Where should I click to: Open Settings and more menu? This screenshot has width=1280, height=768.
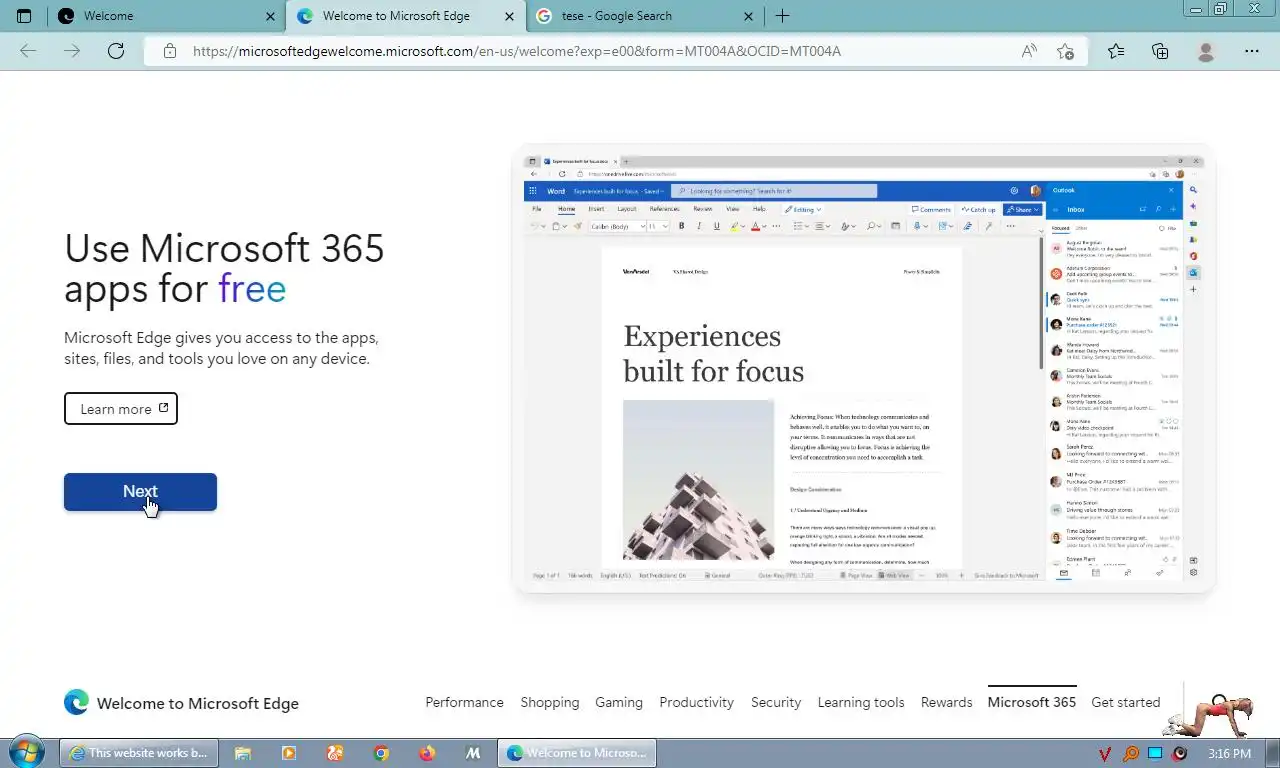point(1252,51)
